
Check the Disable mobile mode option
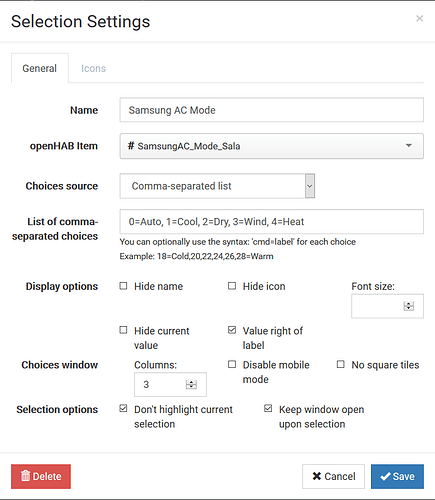coord(232,364)
